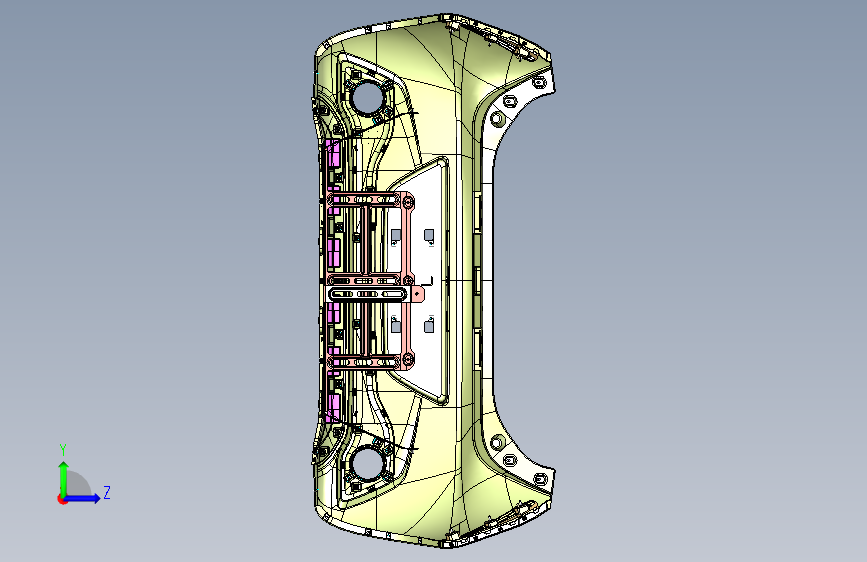
Task: Select the outermost mounting hole on the upper flange
Action: click(539, 82)
